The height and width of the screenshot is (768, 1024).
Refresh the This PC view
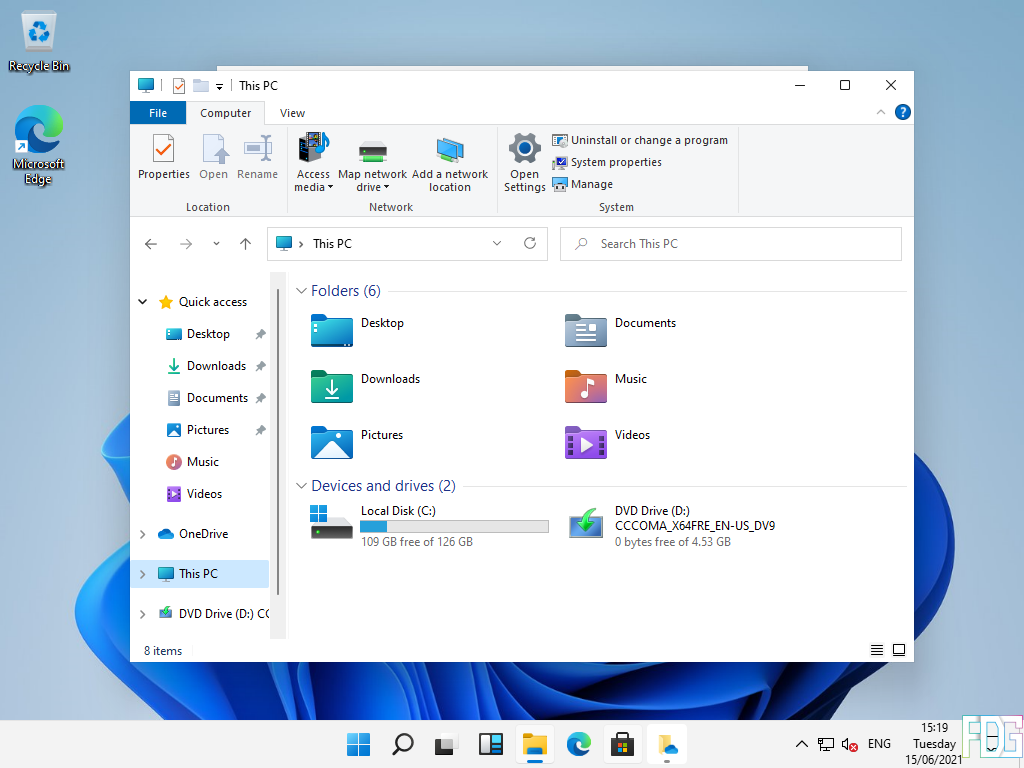pos(530,244)
